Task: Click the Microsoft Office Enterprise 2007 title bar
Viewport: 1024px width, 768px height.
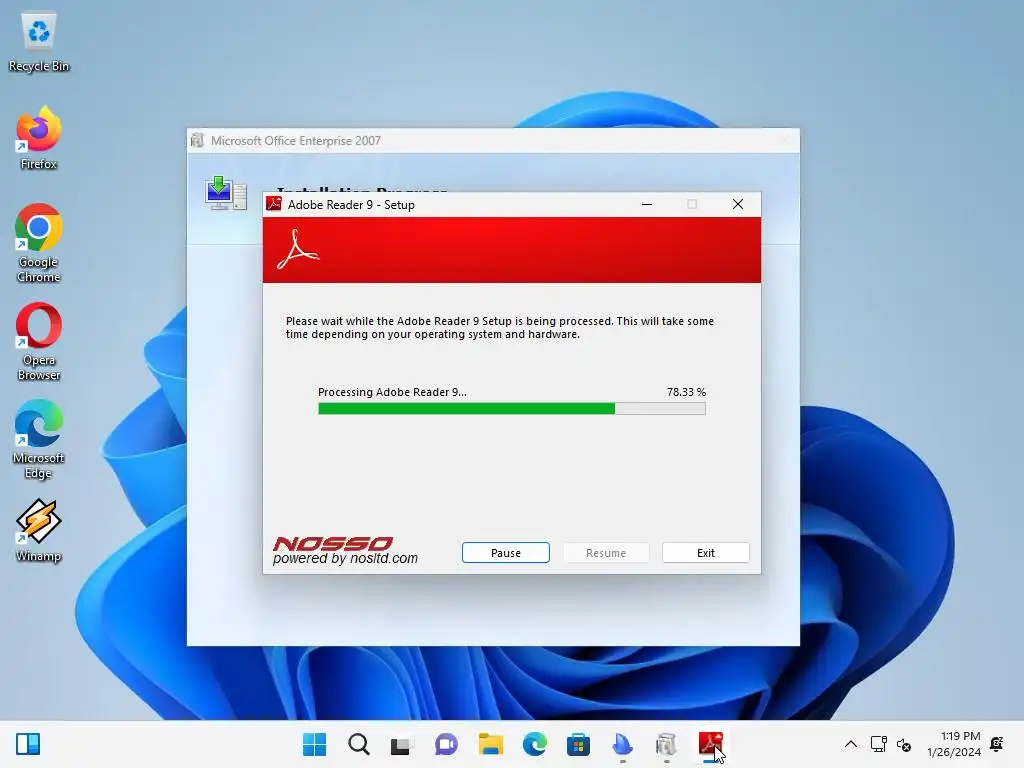Action: [493, 140]
